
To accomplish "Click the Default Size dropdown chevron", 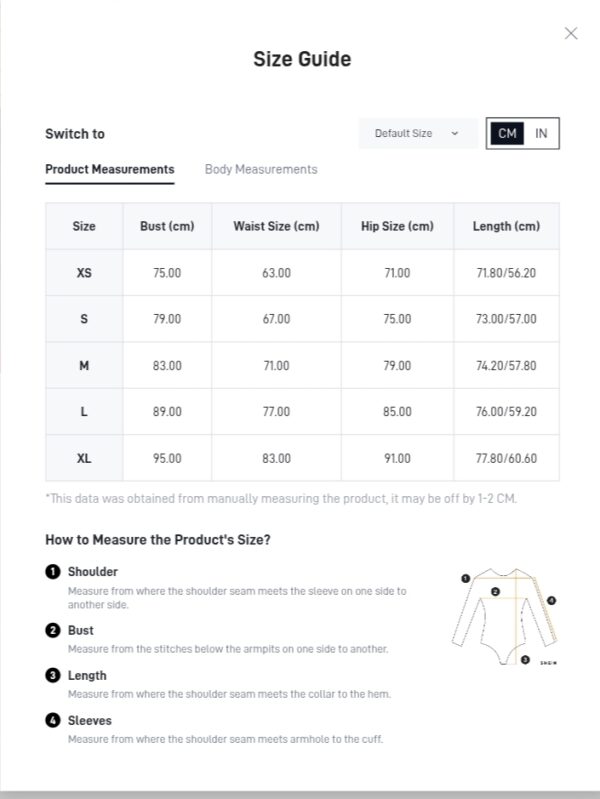I will 455,134.
